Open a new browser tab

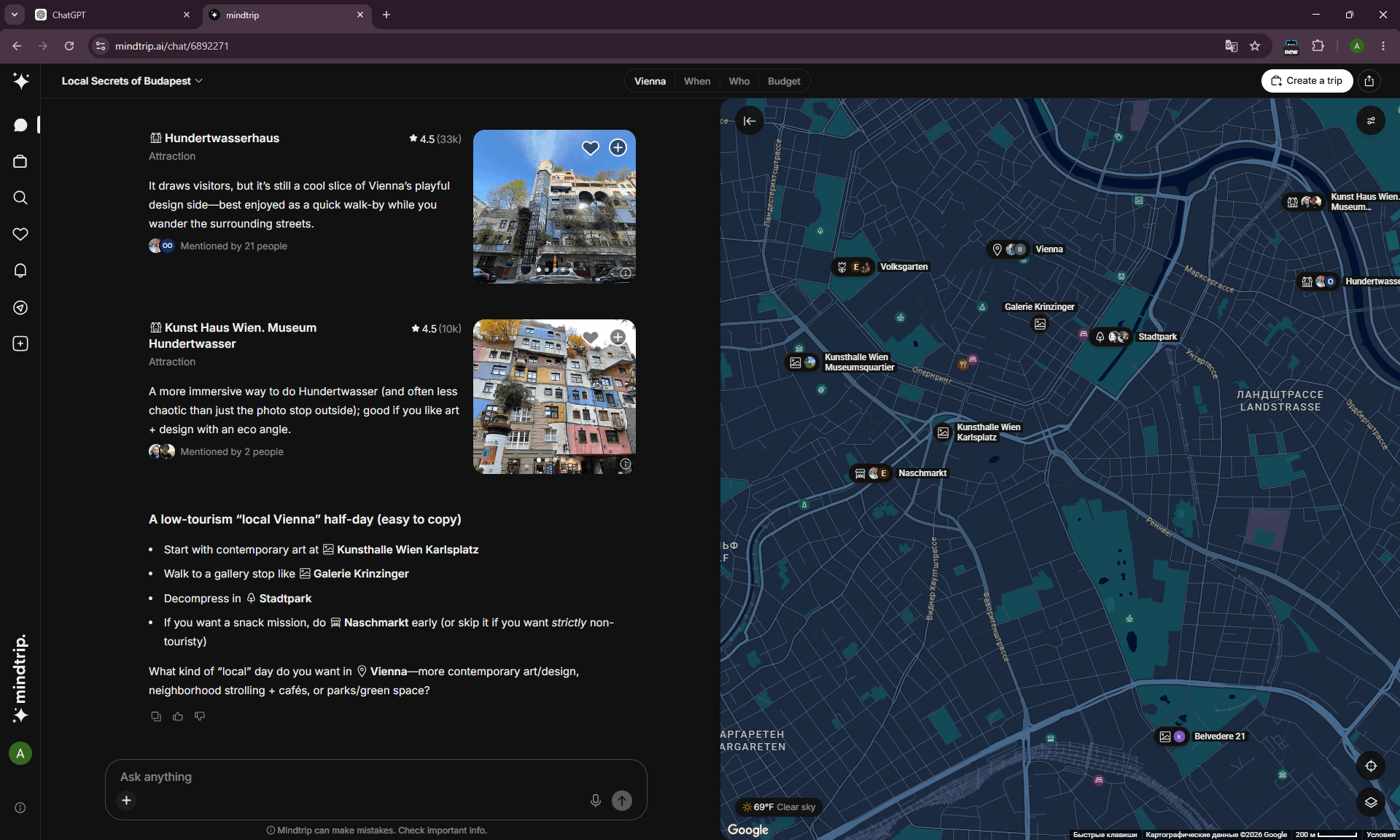tap(386, 15)
